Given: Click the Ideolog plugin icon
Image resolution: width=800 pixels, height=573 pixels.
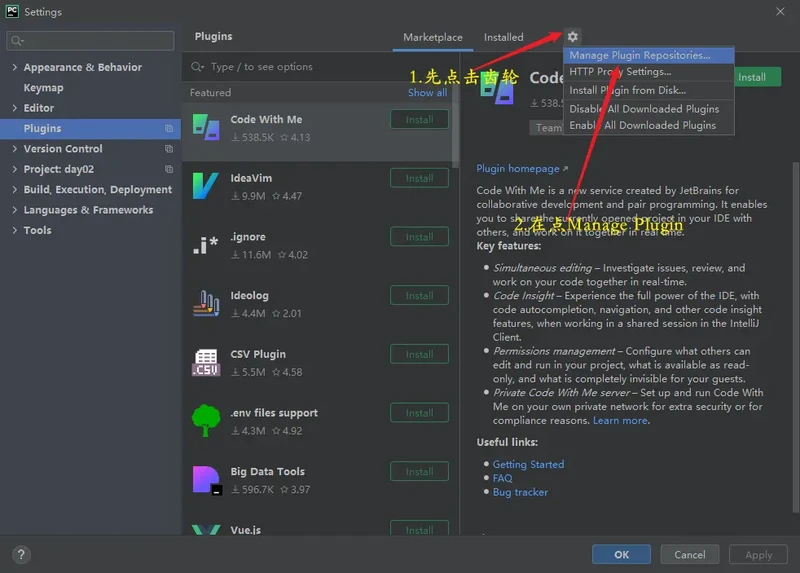Looking at the screenshot, I should 206,303.
